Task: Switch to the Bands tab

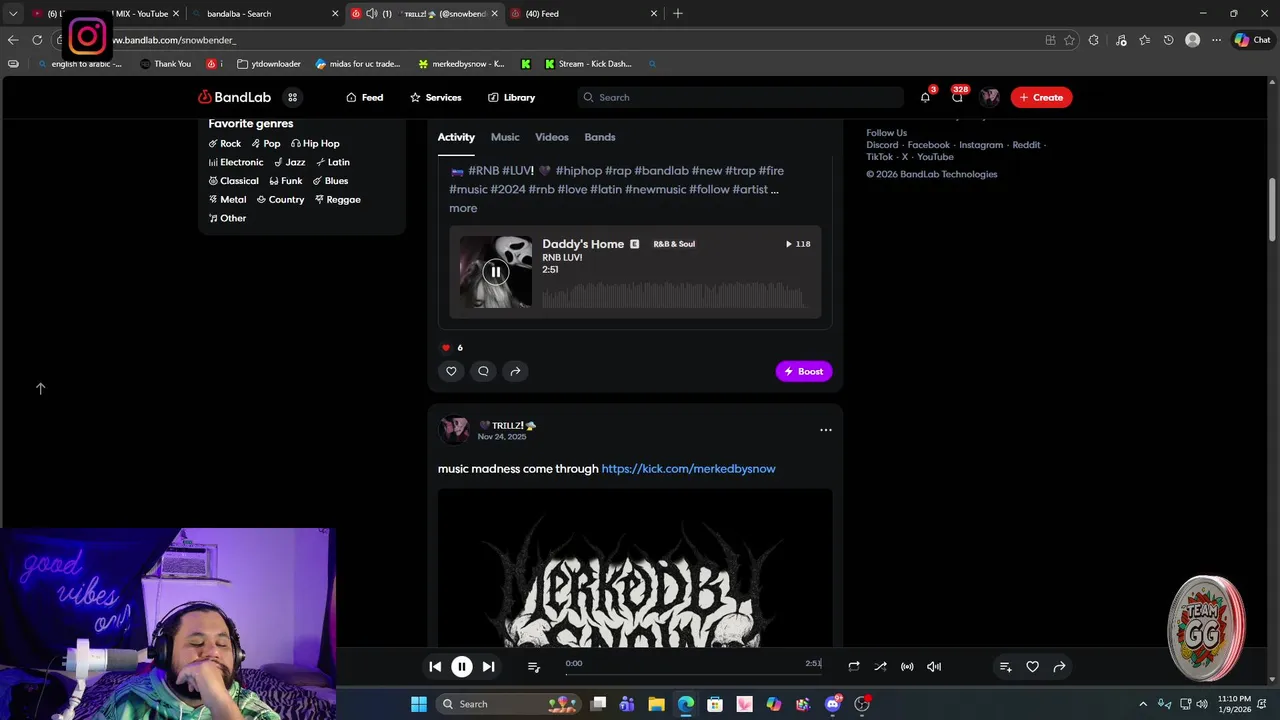Action: coord(600,137)
